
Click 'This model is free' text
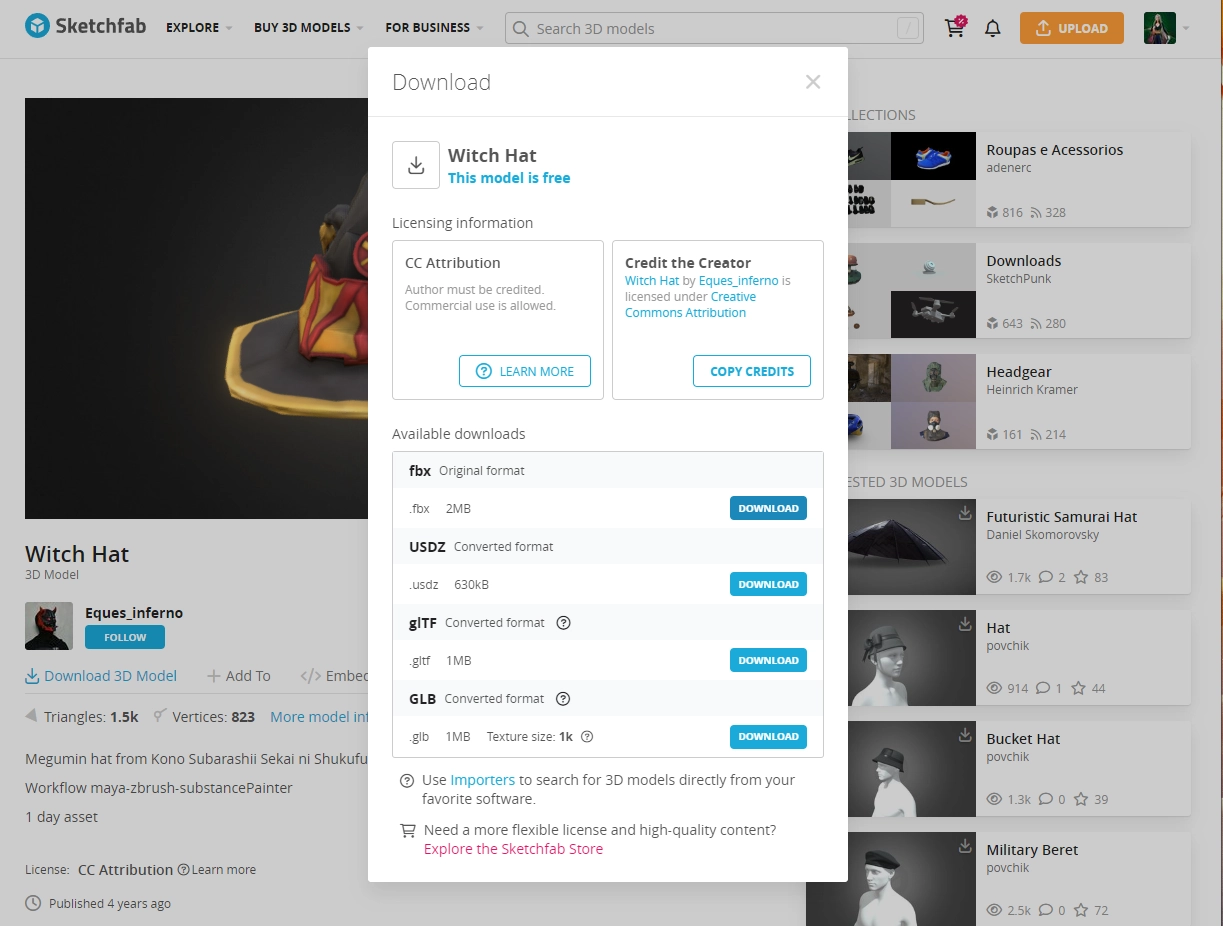[x=509, y=178]
